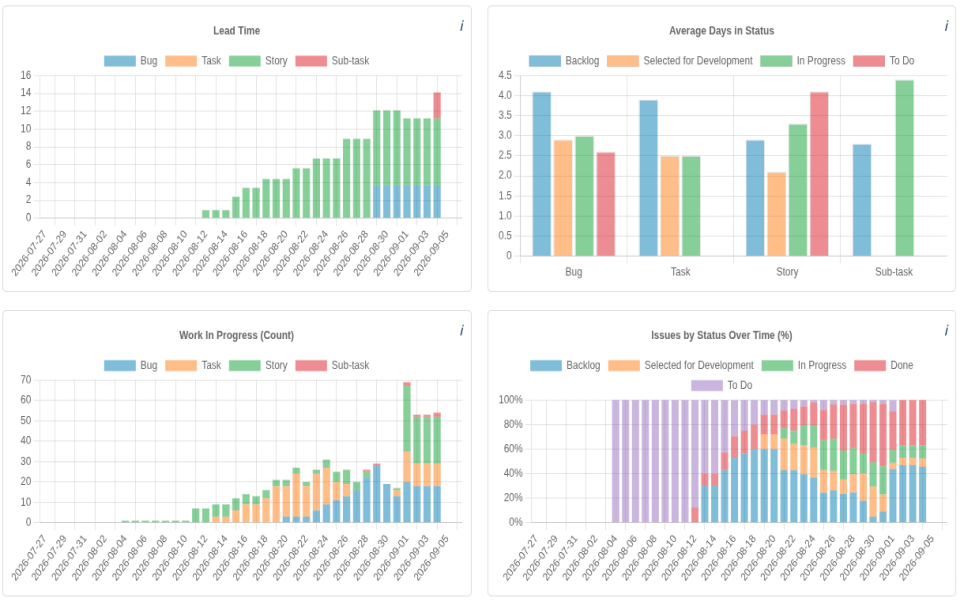Toggle Backlog in Average Days legend
The width and height of the screenshot is (960, 600).
564,61
